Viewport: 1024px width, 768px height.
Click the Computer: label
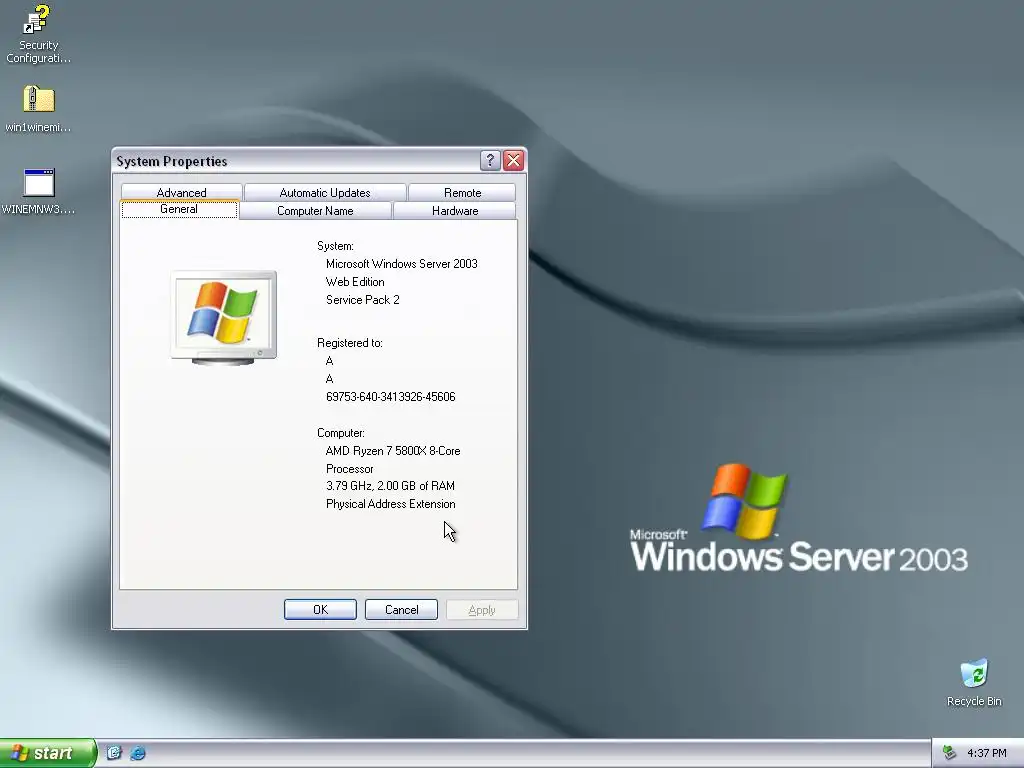point(341,433)
